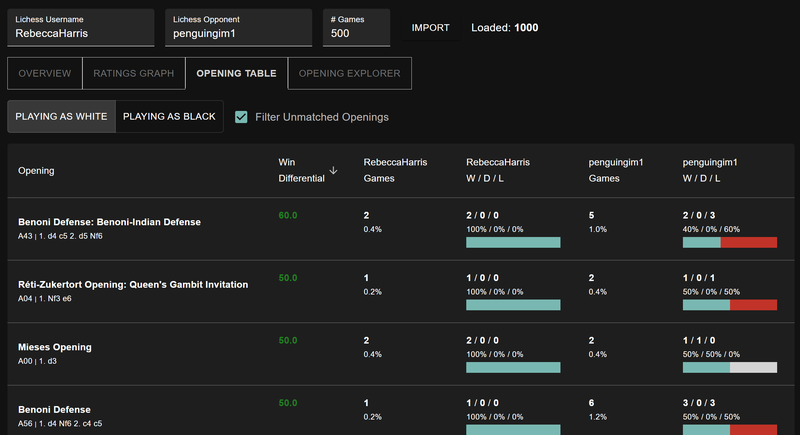Click the Opening column header
This screenshot has width=800, height=435.
point(38,171)
